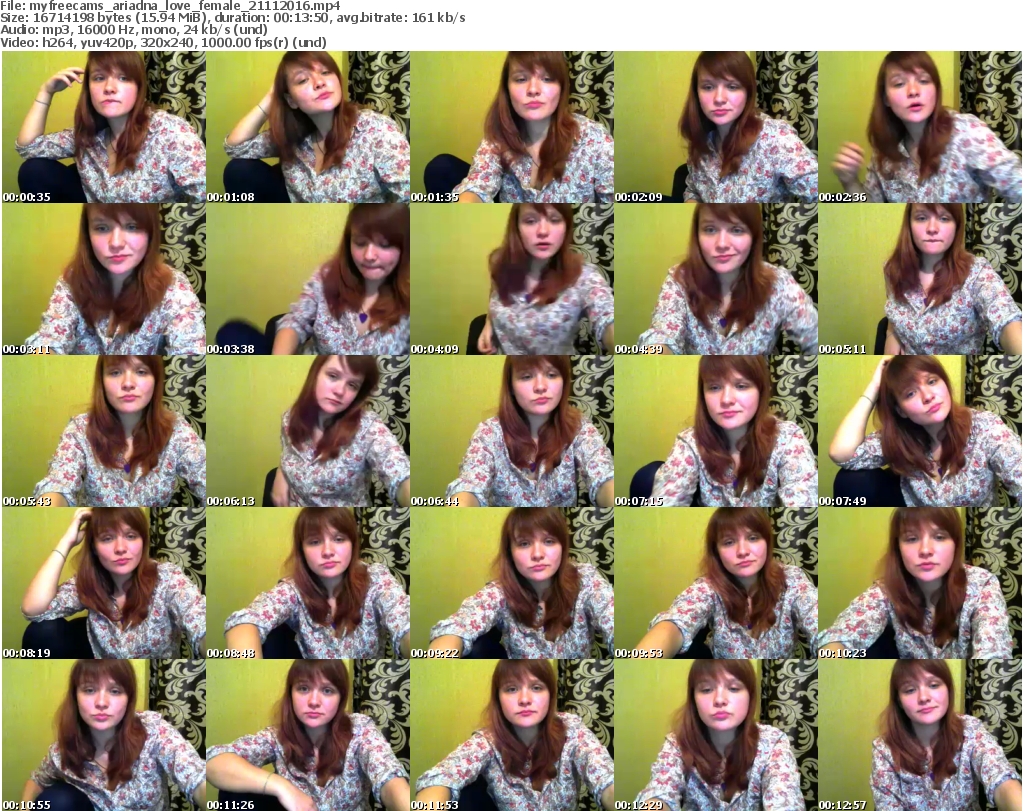This screenshot has height=811, width=1024.
Task: Select the 00:05:11 thumbnail
Action: pyautogui.click(x=920, y=279)
